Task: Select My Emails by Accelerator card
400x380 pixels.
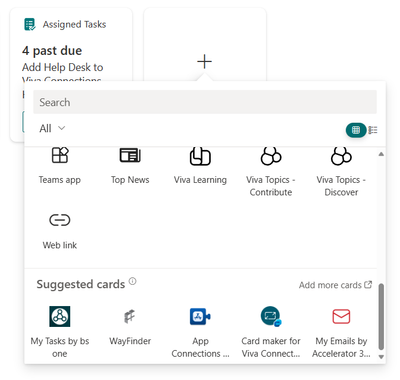Action: tap(341, 332)
